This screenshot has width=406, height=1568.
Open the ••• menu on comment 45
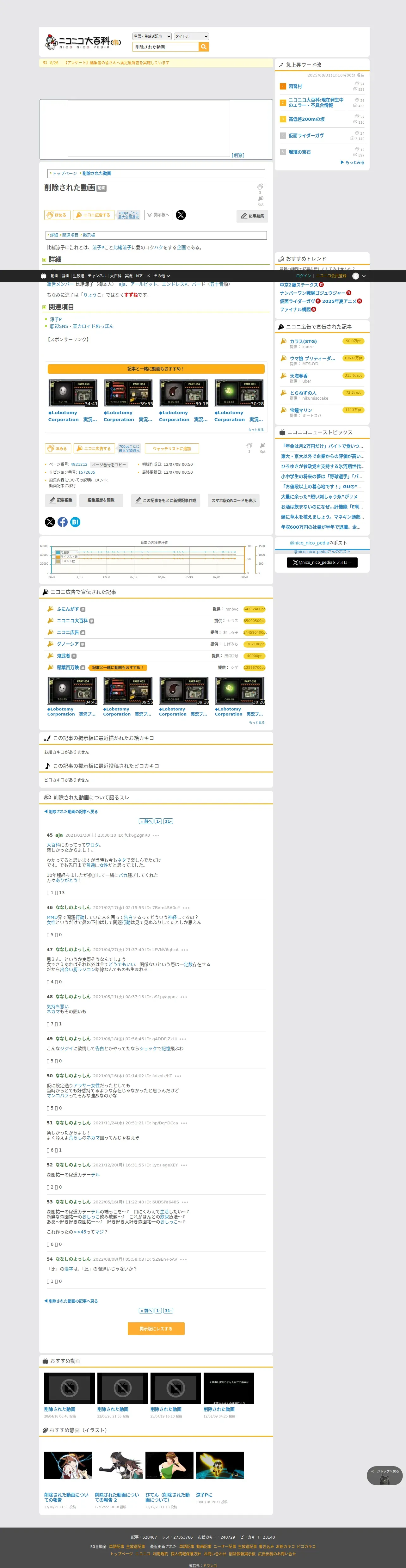click(156, 835)
